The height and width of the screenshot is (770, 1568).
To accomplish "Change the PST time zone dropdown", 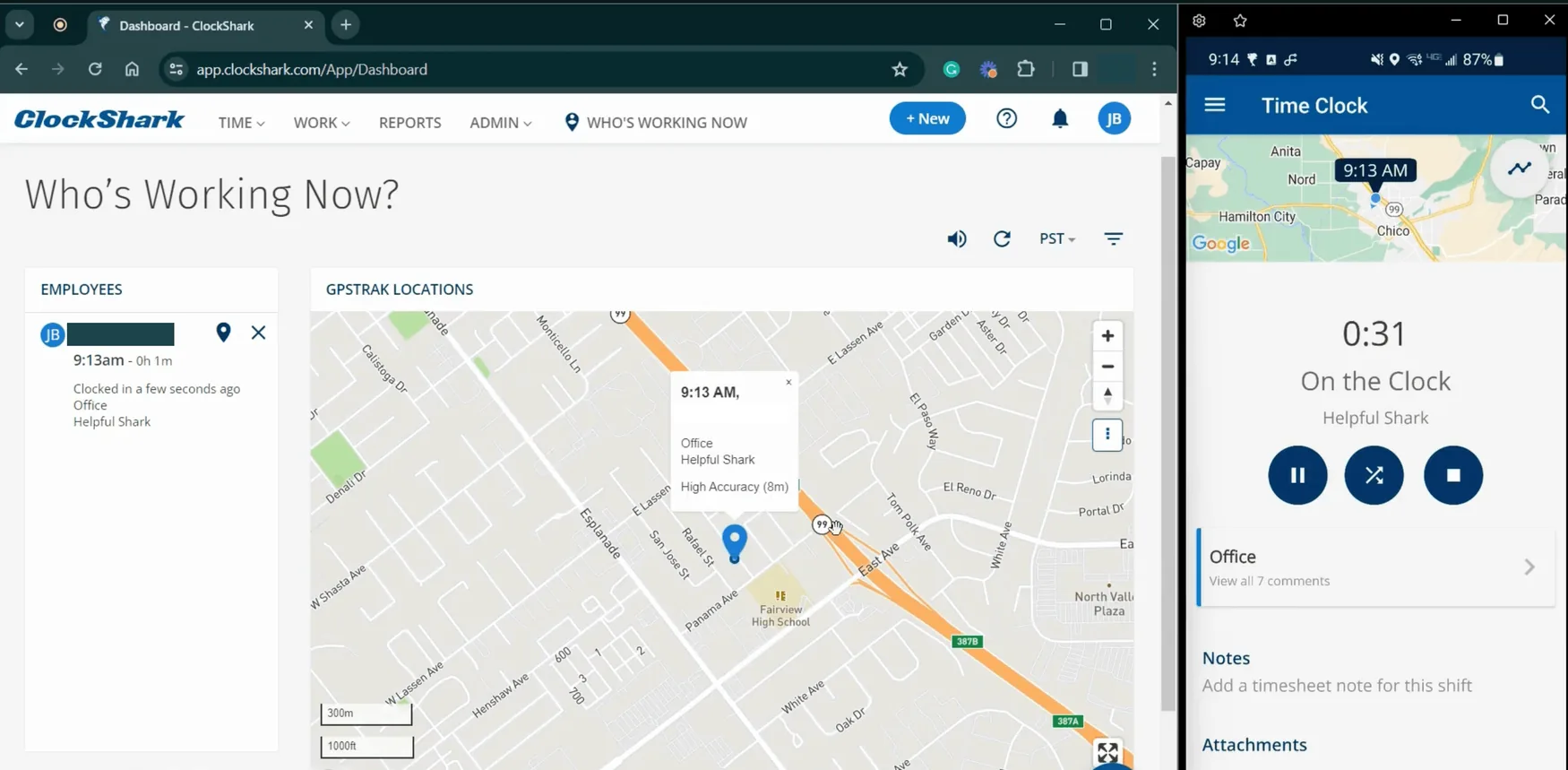I will pos(1057,238).
